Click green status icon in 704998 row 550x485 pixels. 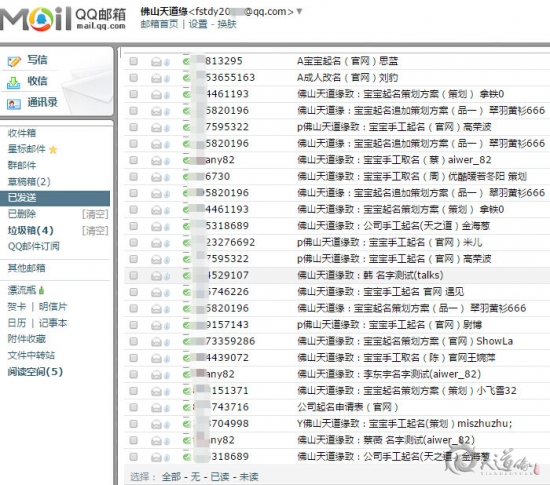[x=186, y=424]
